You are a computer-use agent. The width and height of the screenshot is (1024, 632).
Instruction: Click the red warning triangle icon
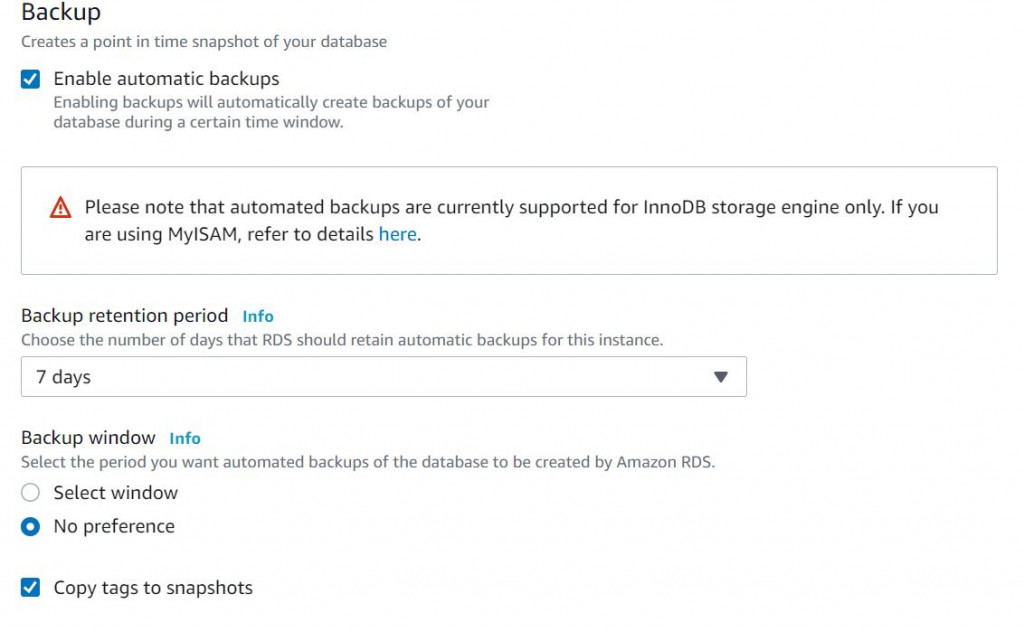point(61,208)
